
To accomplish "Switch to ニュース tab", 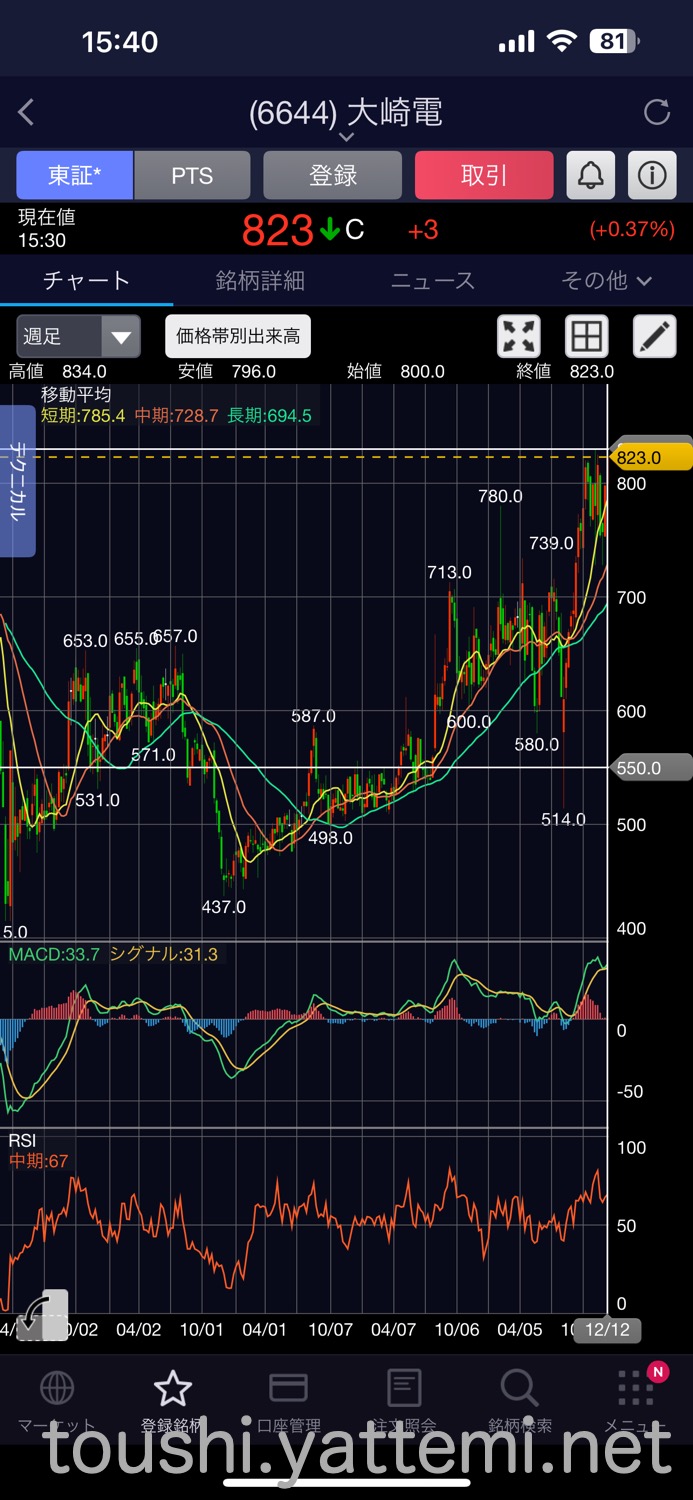I will [433, 281].
